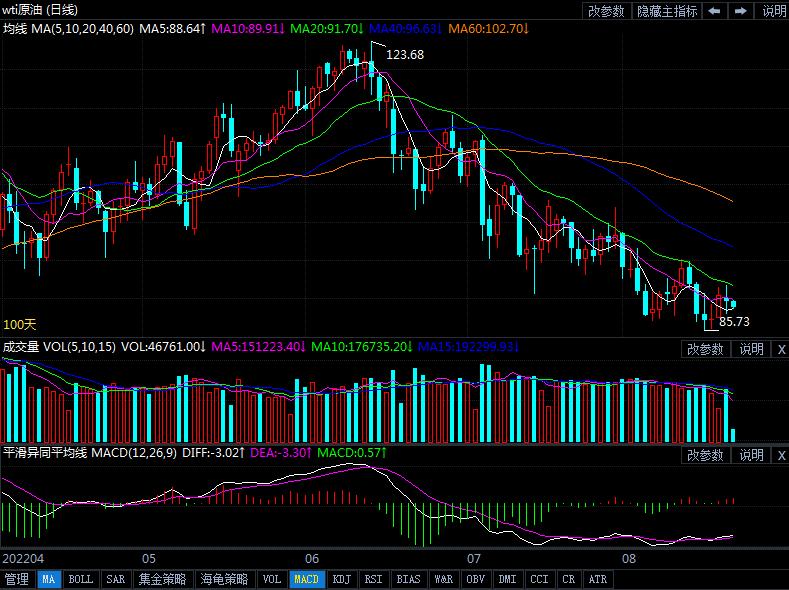Select the RSI indicator tab
This screenshot has width=789, height=590.
pyautogui.click(x=373, y=579)
